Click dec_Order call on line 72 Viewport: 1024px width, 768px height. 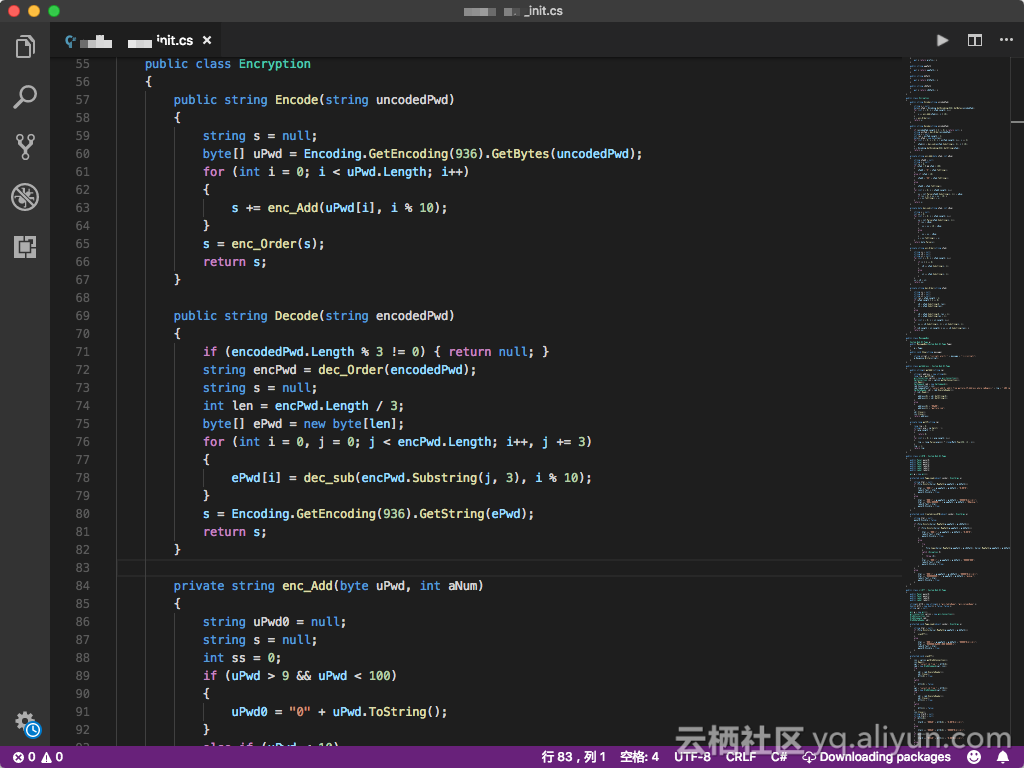pos(351,370)
